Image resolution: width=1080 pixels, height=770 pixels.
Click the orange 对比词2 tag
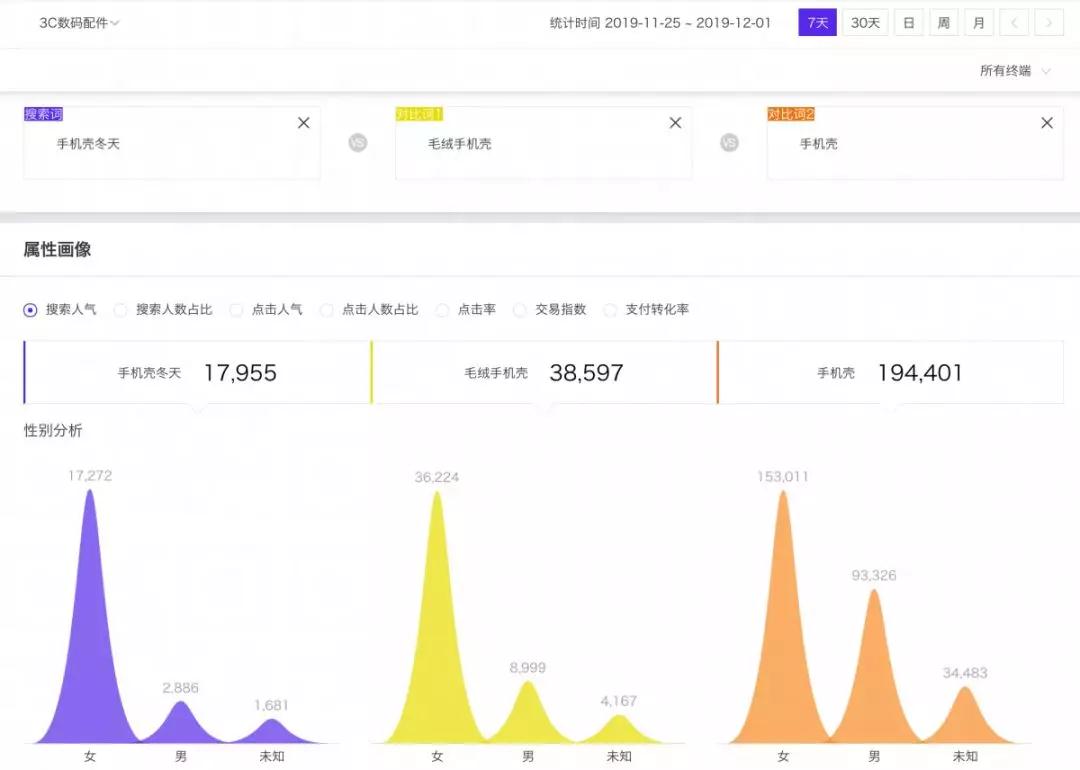[x=791, y=114]
